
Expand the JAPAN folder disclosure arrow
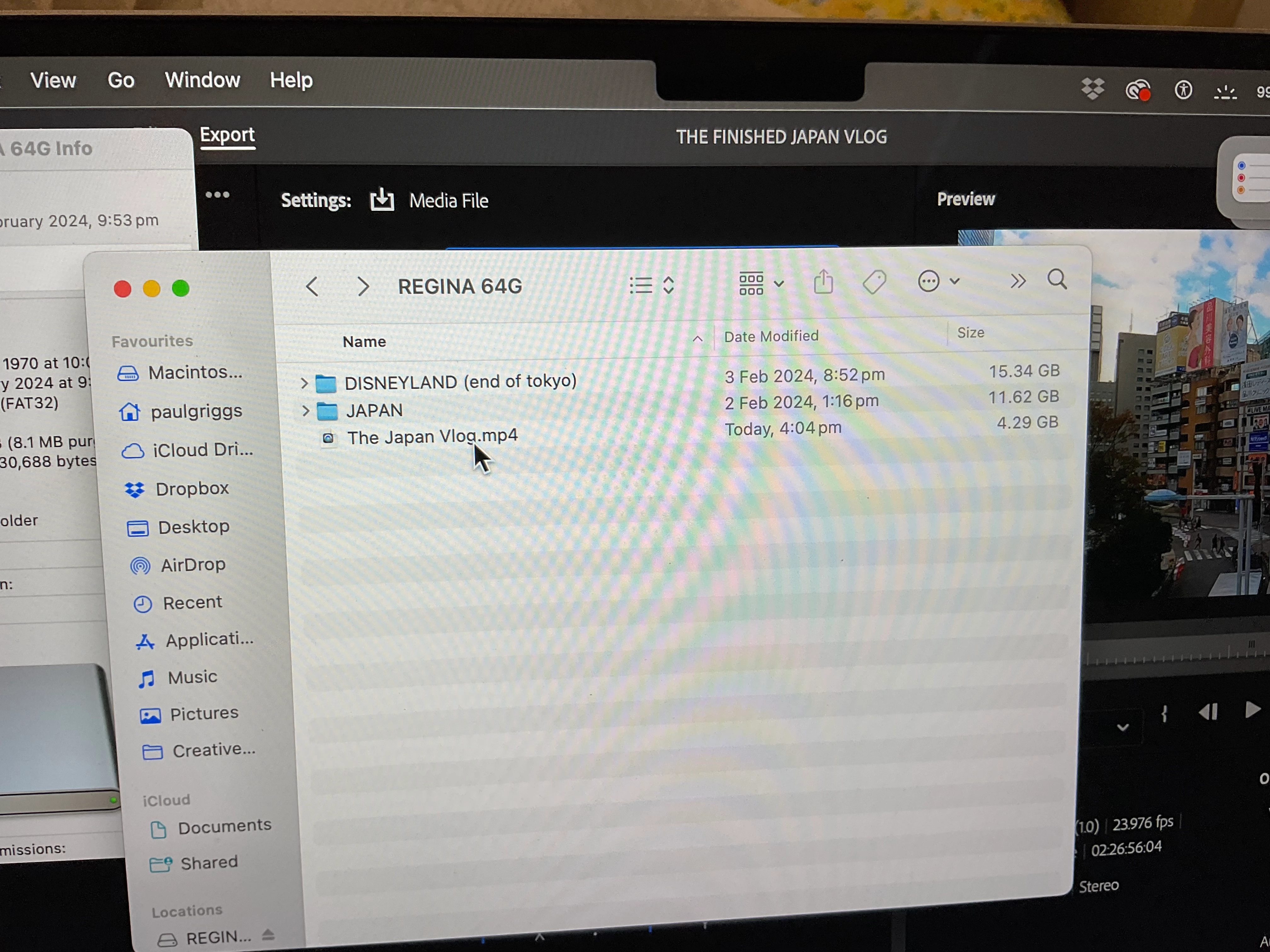pos(306,410)
